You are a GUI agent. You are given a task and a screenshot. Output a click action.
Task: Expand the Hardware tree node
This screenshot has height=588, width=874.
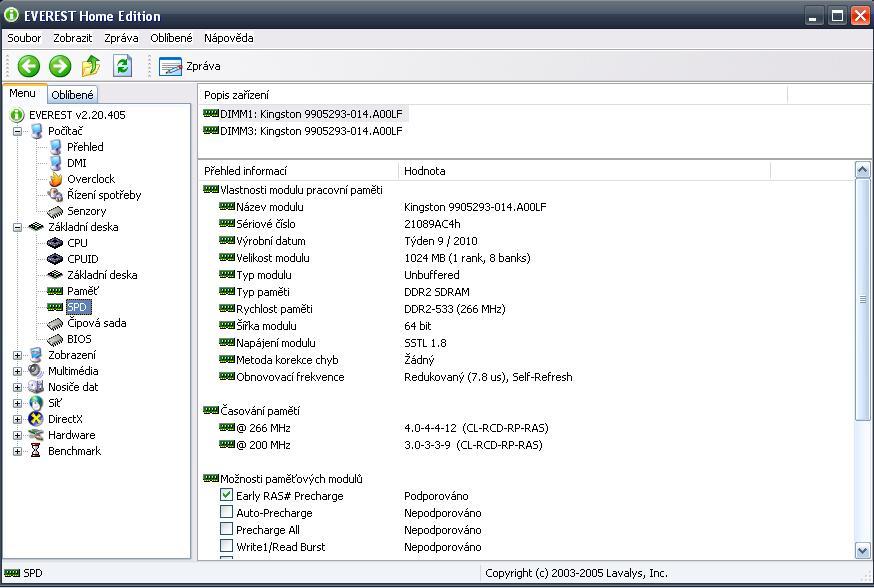click(x=17, y=435)
